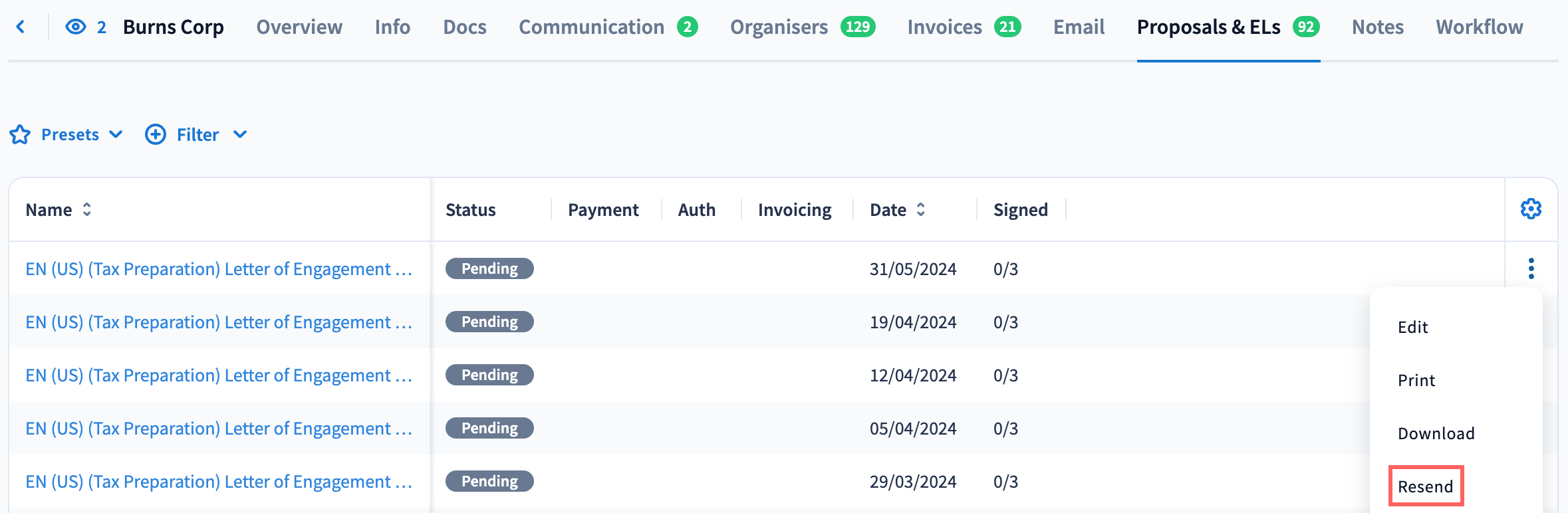1568x513 pixels.
Task: Go to the Communication tab
Action: click(591, 27)
